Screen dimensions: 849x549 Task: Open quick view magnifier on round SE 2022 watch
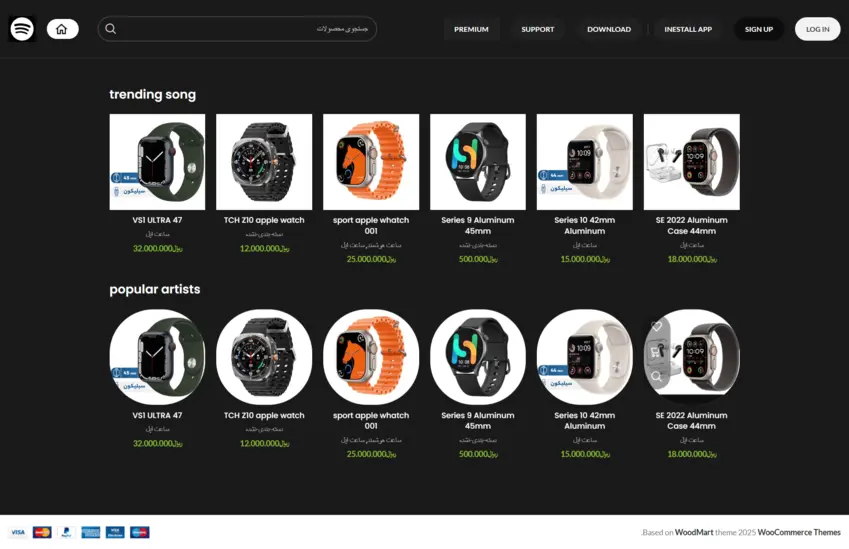click(657, 376)
